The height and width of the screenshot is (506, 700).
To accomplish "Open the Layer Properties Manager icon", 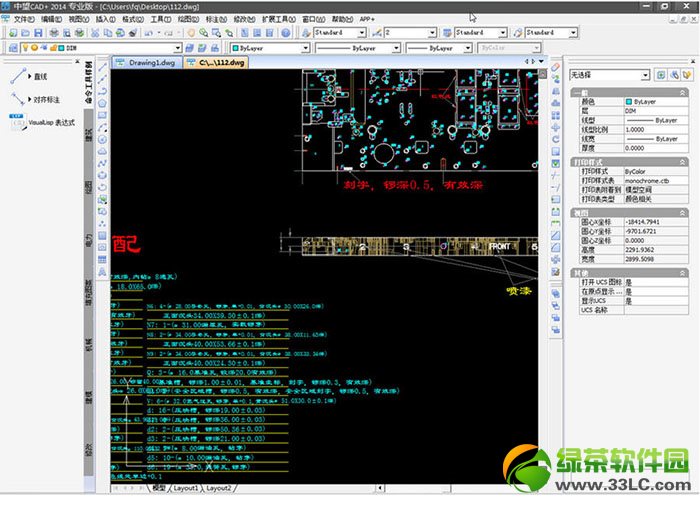I will pyautogui.click(x=13, y=48).
